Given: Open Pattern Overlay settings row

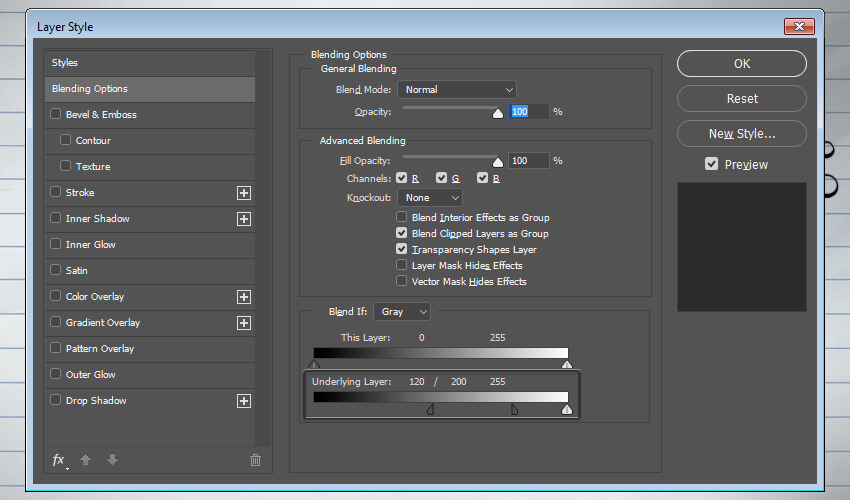Looking at the screenshot, I should (150, 349).
